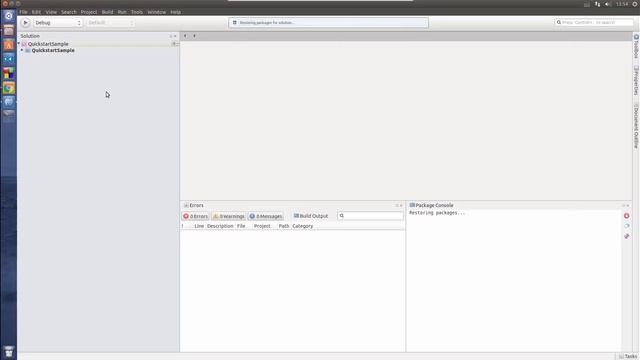640x360 pixels.
Task: Select the Errors pad tab
Action: click(x=193, y=205)
